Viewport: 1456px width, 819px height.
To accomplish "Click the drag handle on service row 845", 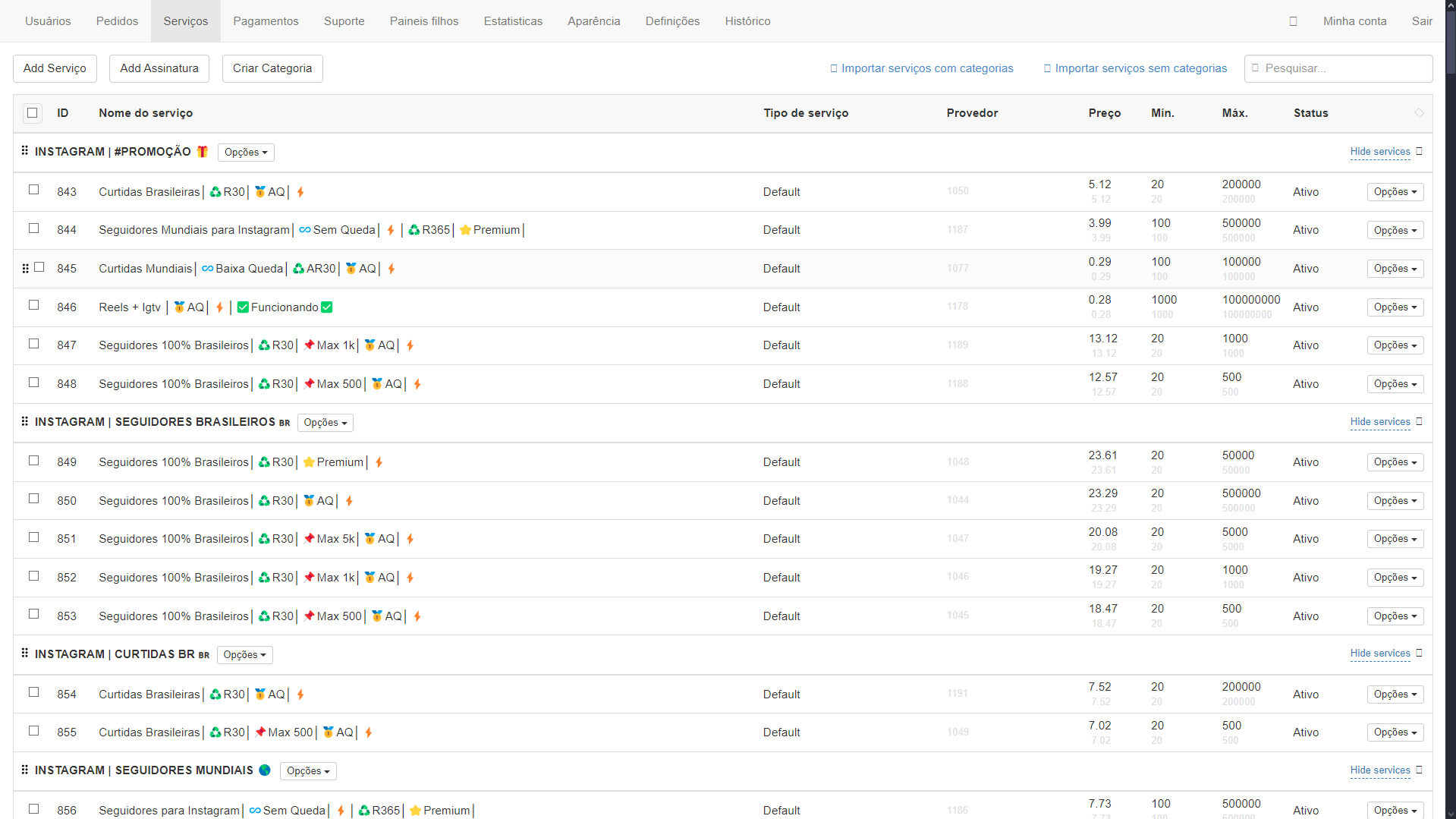I will point(25,269).
